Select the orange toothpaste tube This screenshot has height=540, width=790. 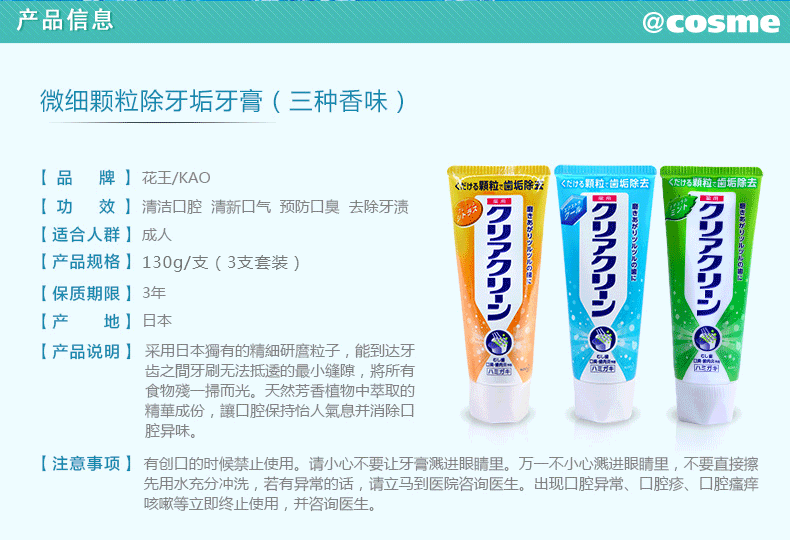tap(498, 294)
